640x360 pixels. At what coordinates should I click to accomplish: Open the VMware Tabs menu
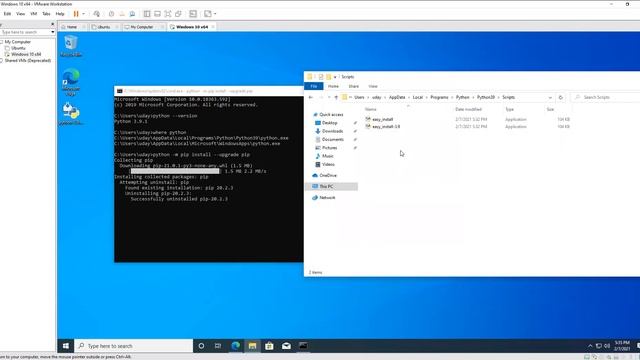[x=46, y=14]
